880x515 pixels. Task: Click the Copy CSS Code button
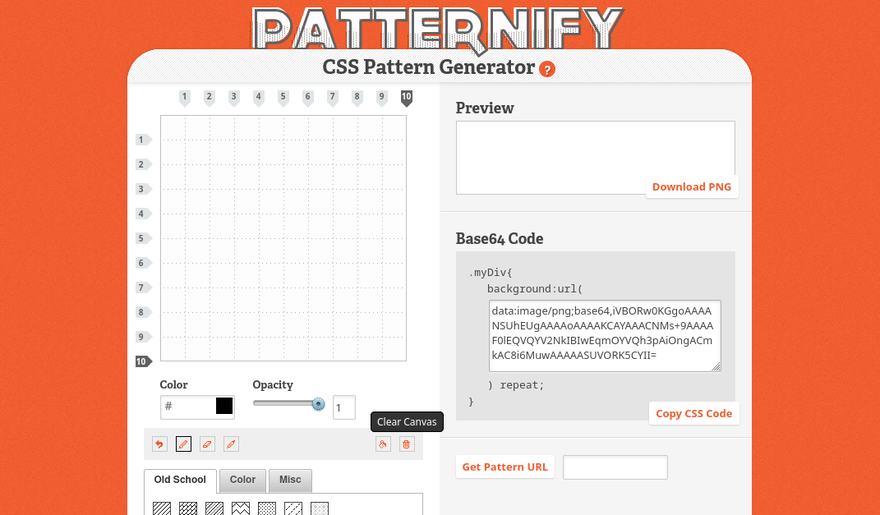click(694, 413)
